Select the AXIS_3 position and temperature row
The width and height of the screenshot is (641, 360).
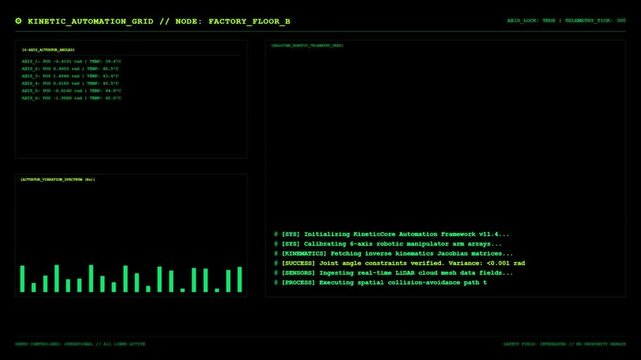click(70, 76)
